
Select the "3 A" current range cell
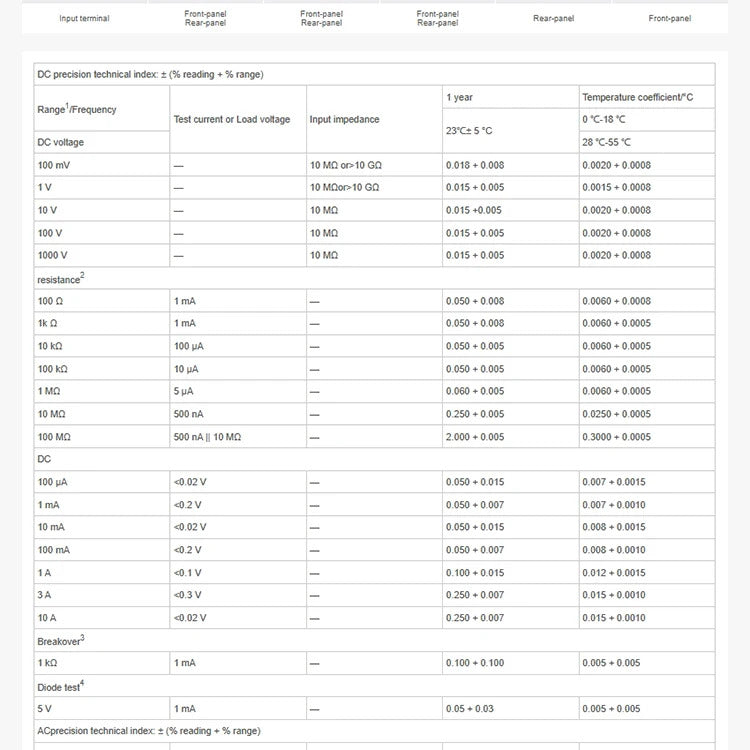(47, 595)
